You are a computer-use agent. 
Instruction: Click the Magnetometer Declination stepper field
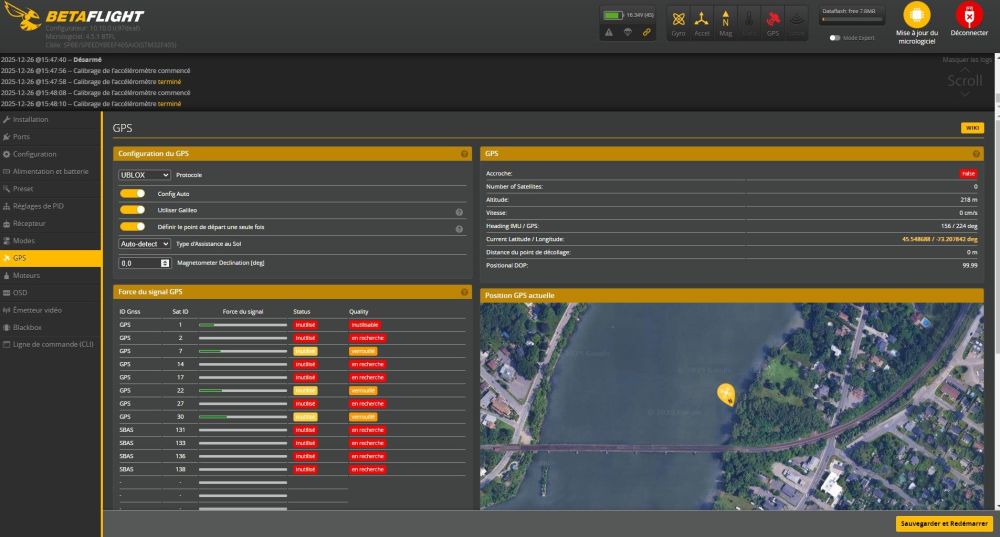tap(145, 263)
